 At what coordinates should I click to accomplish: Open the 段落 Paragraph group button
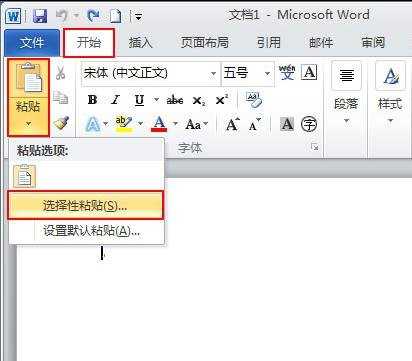[346, 94]
